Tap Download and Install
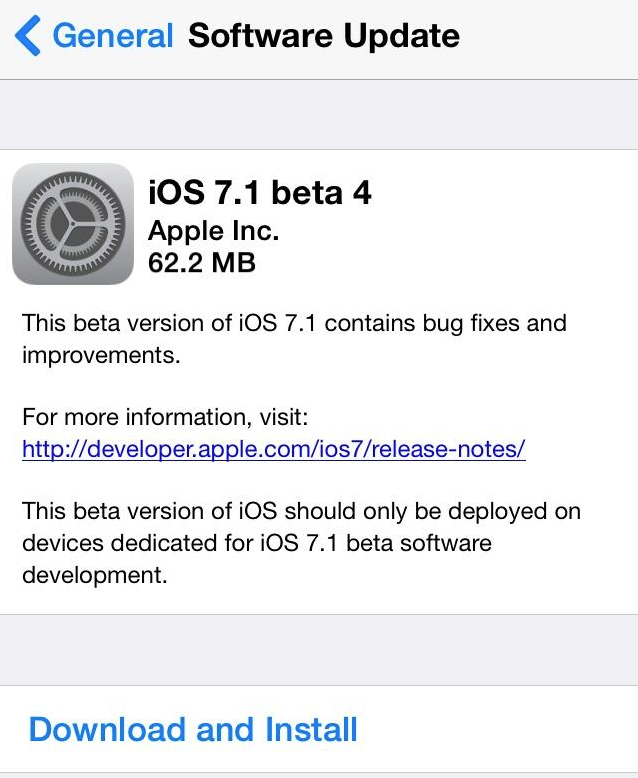 193,729
